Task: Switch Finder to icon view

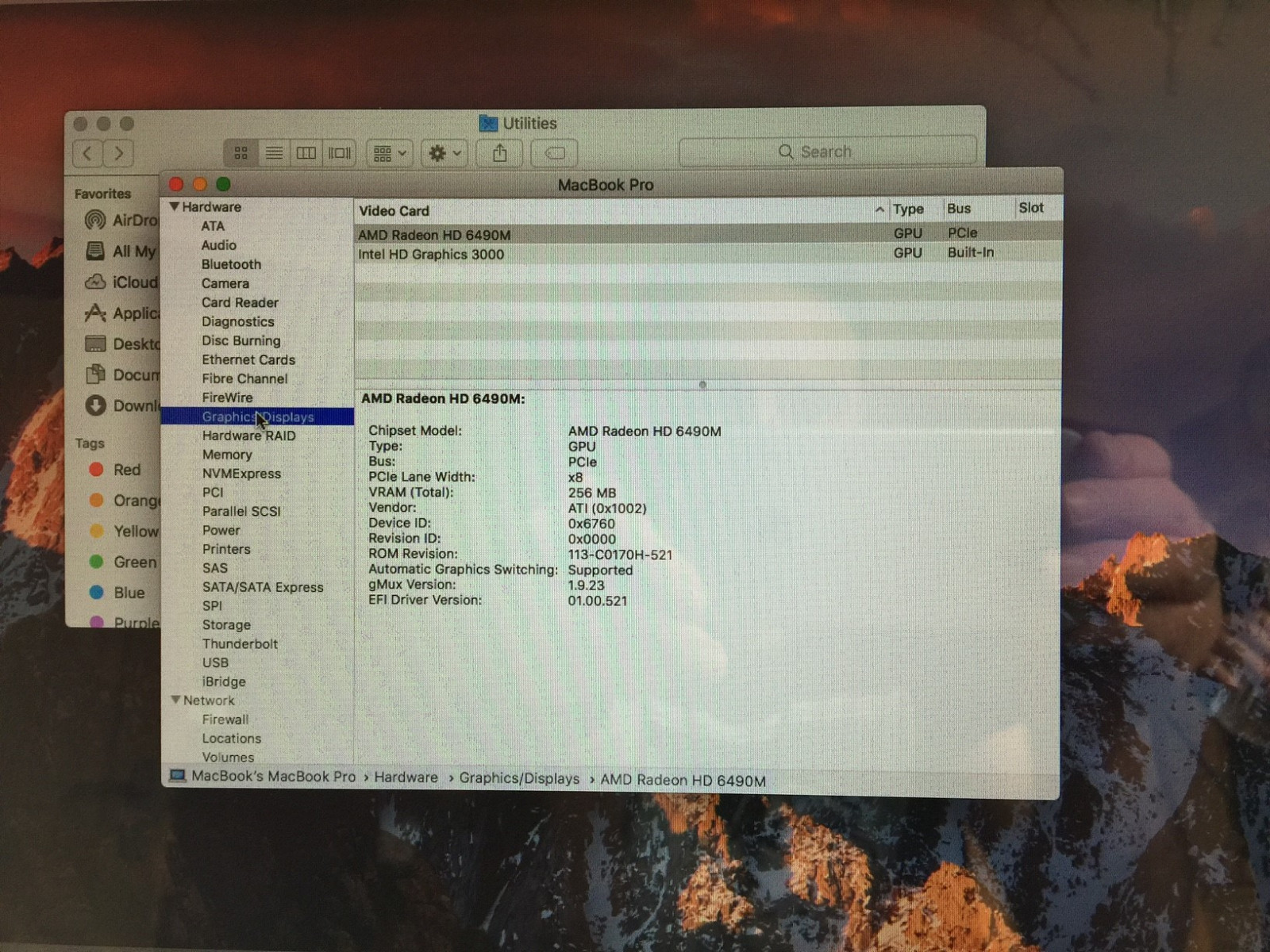Action: click(x=241, y=152)
